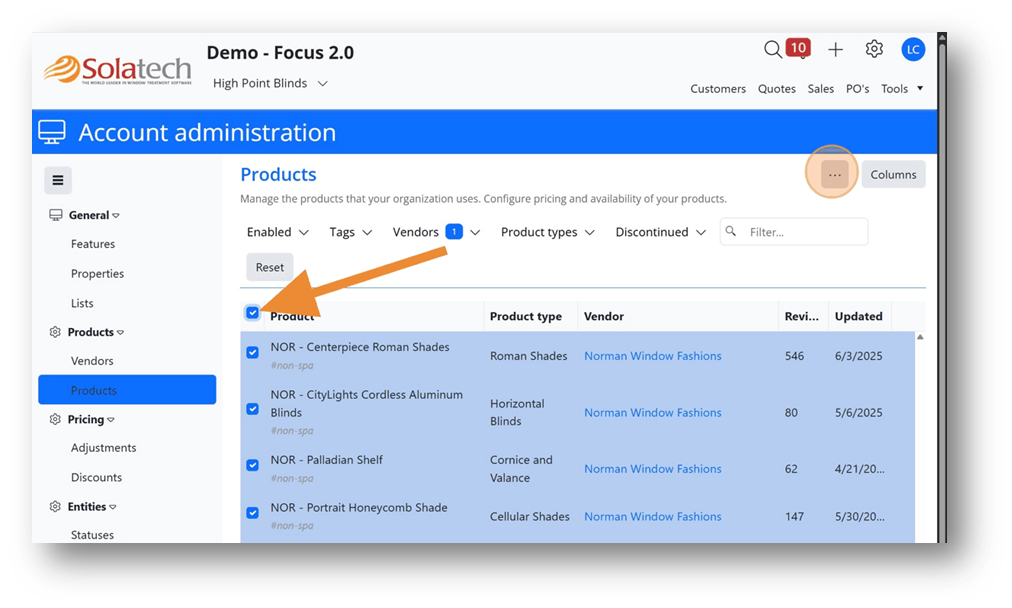Sort by the Updated column header
This screenshot has height=608, width=1012.
tap(858, 316)
